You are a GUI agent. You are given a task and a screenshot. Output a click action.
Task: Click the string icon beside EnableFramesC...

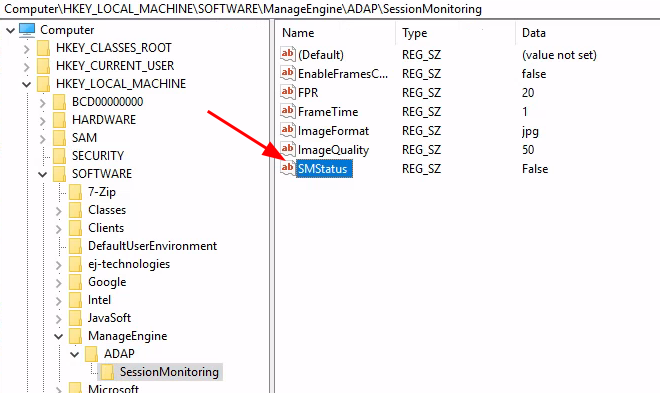coord(288,74)
